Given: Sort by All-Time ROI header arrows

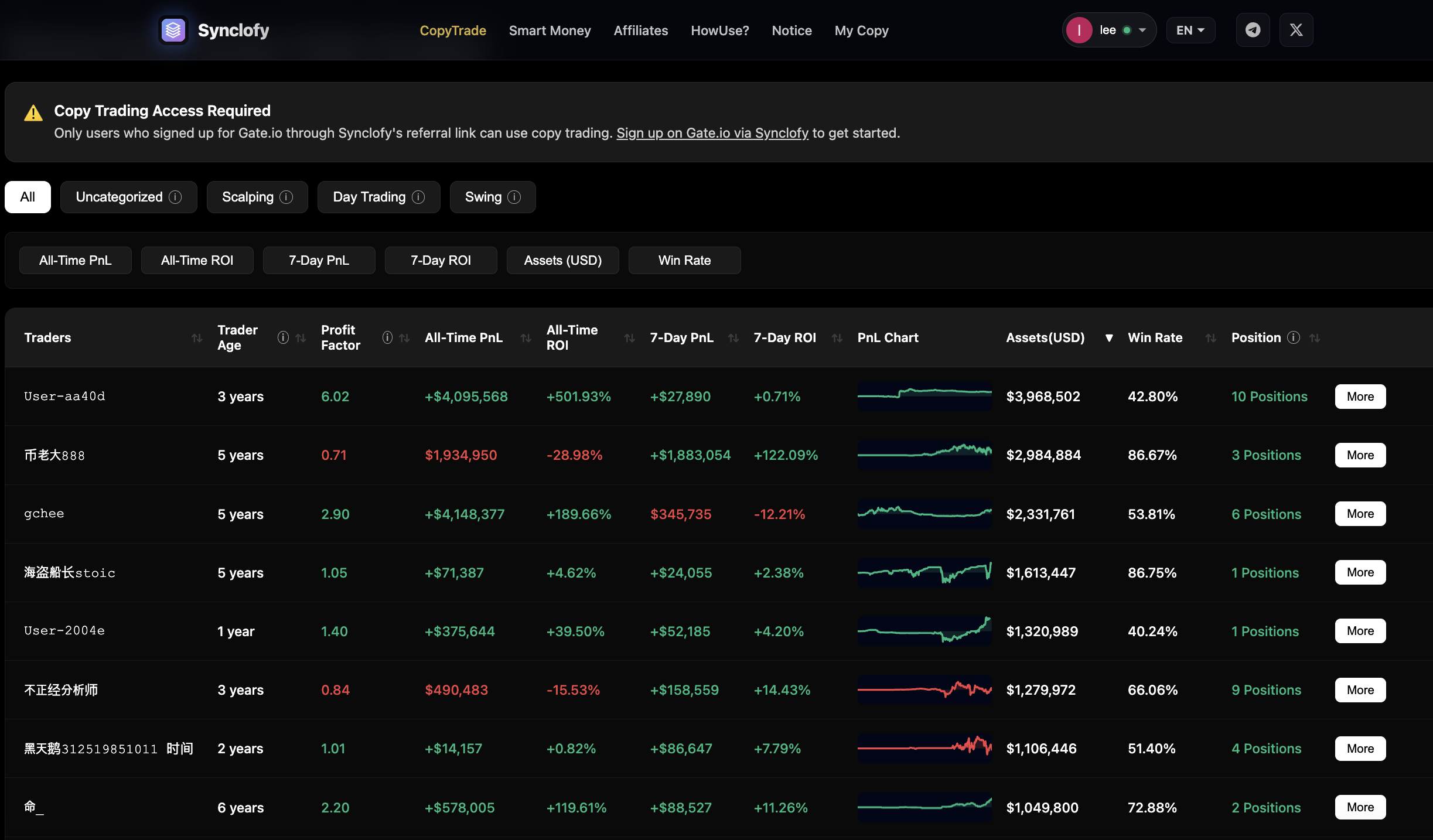Looking at the screenshot, I should pos(629,338).
